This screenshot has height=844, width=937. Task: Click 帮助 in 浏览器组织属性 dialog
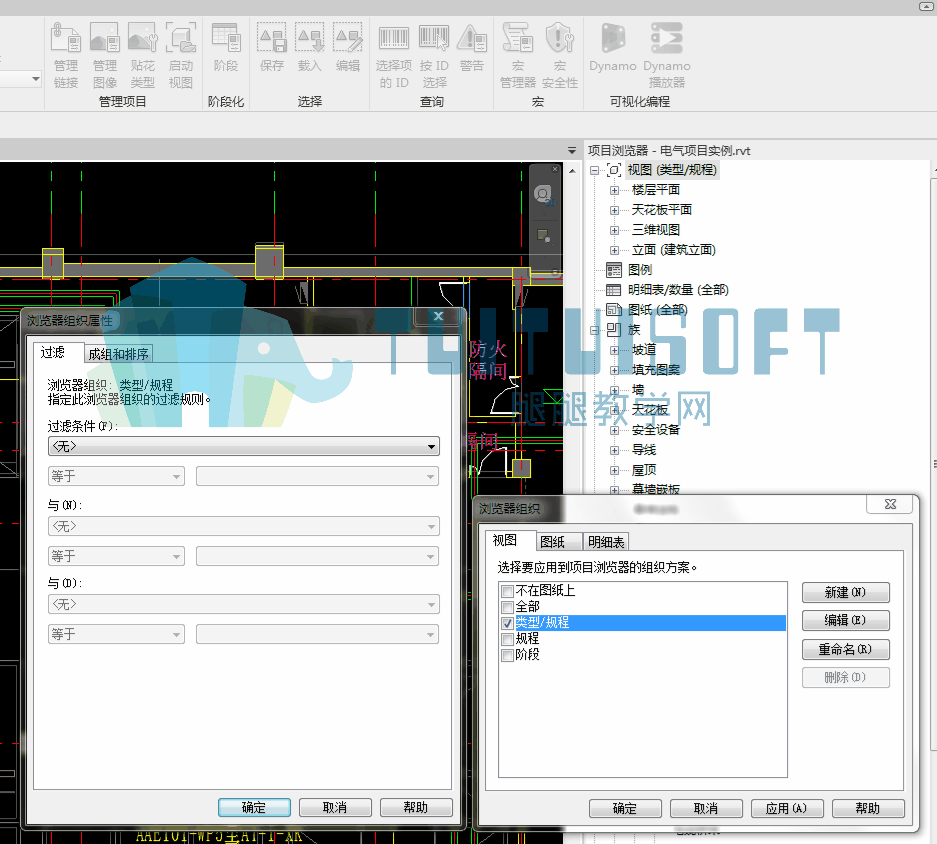tap(416, 808)
